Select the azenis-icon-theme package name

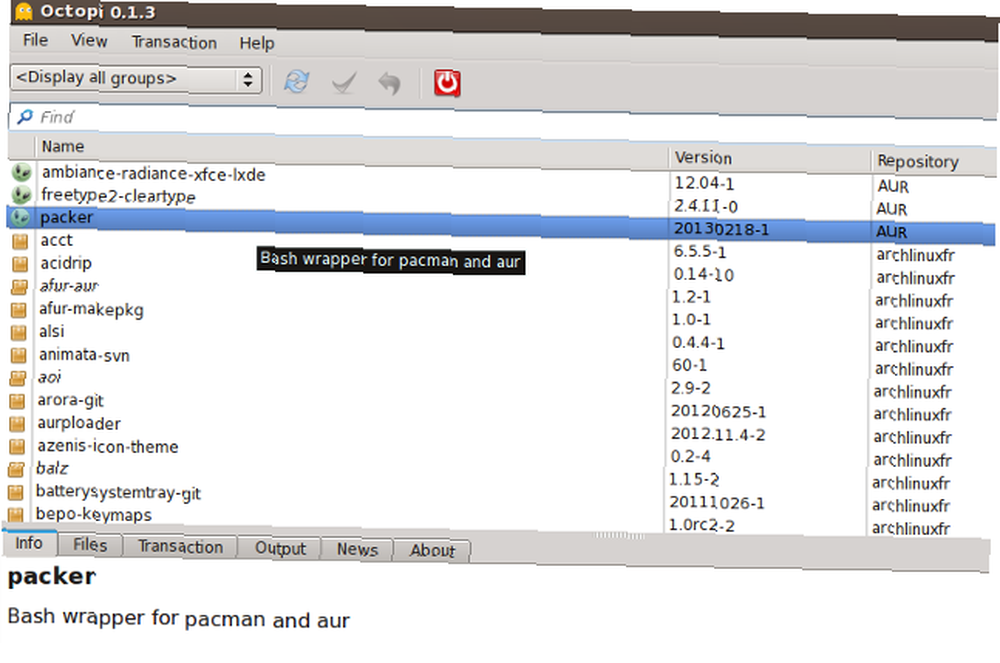coord(108,446)
